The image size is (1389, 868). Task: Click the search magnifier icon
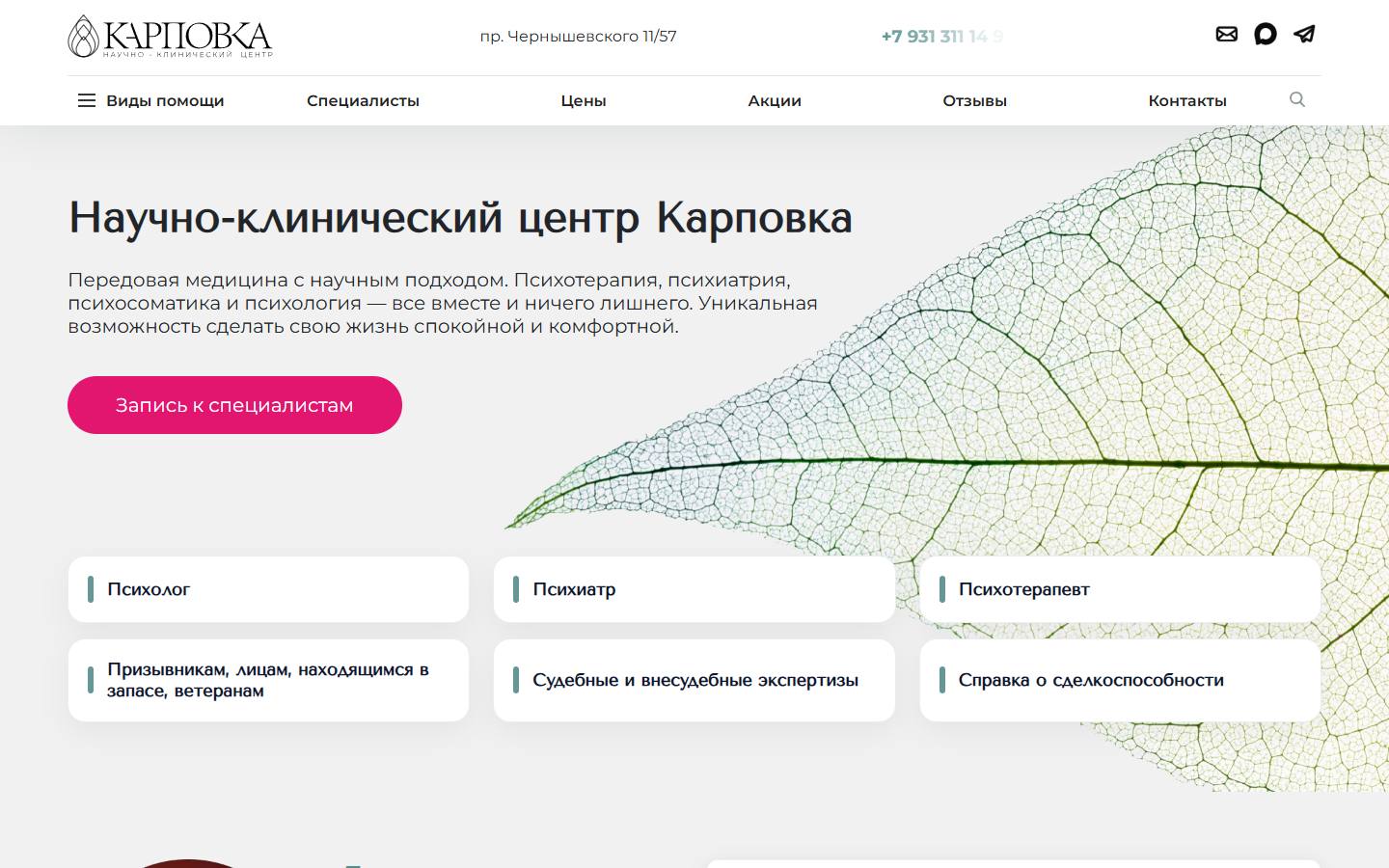coord(1297,99)
